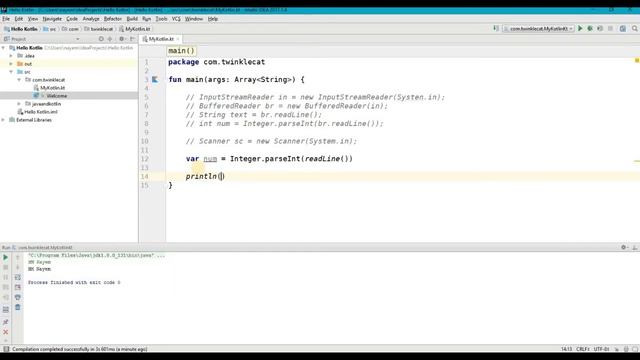Toggle soft-wrap in the Run console
This screenshot has width=640, height=360.
18,278
